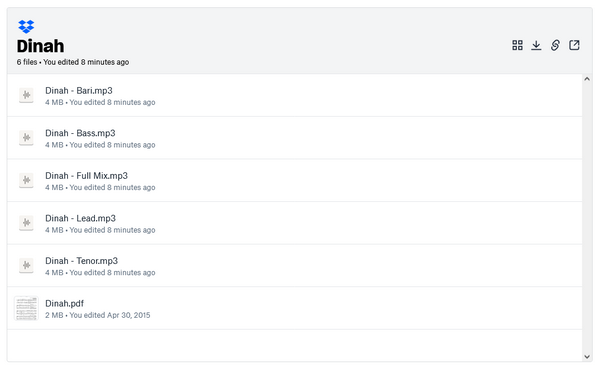
Task: Open the Dinah.pdf thumbnail preview
Action: coord(26,308)
